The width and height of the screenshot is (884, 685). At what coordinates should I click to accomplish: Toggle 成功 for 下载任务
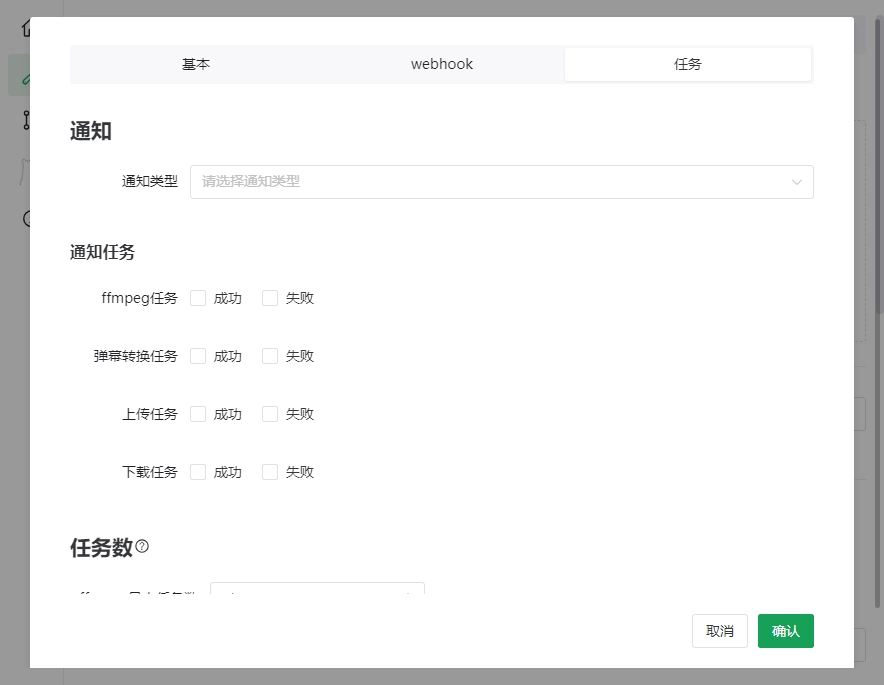pos(198,472)
